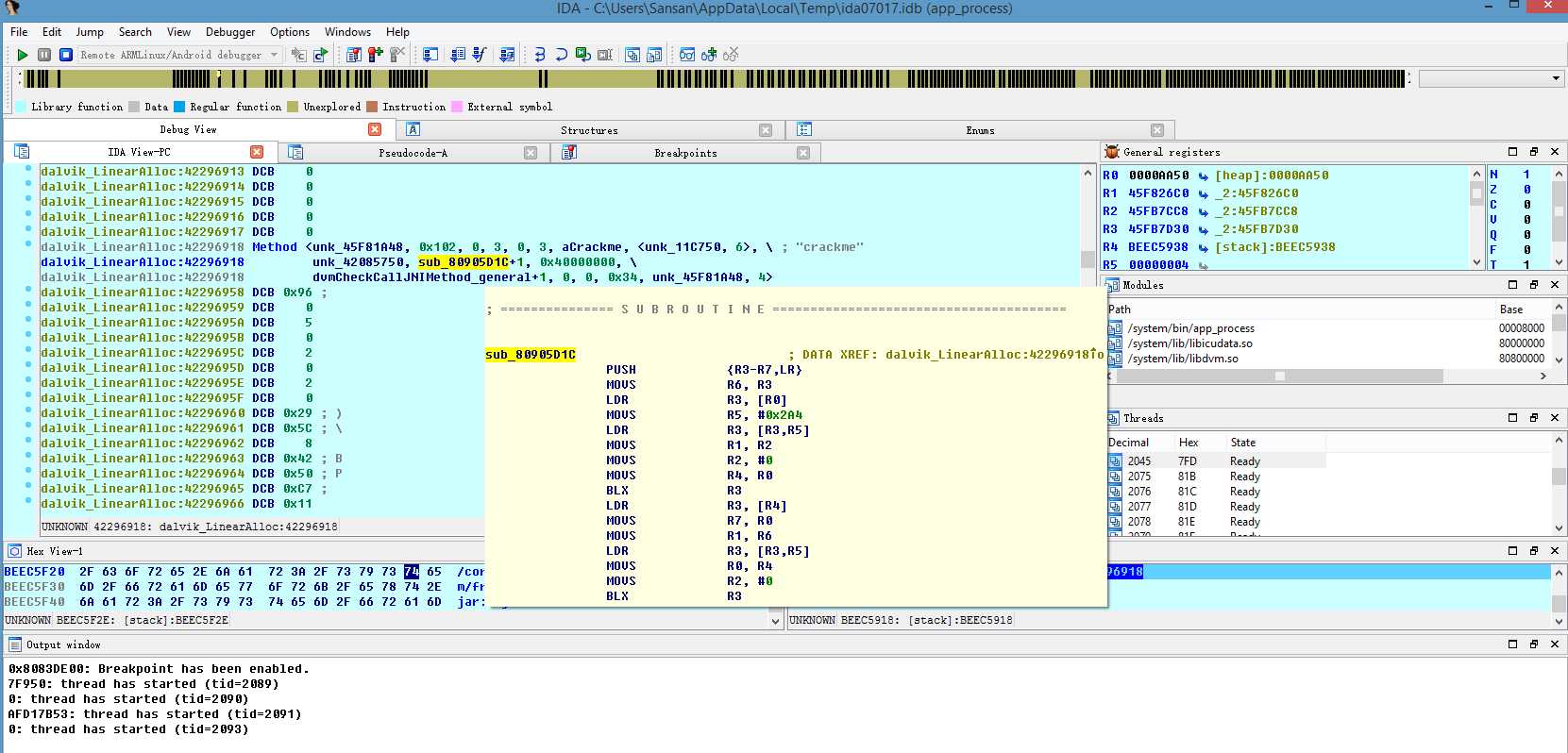
Task: Toggle the Z flag value
Action: (1526, 190)
